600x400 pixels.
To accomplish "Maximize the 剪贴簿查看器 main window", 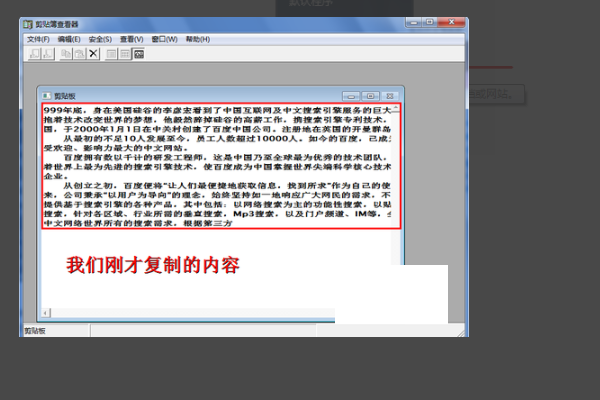I will 430,23.
